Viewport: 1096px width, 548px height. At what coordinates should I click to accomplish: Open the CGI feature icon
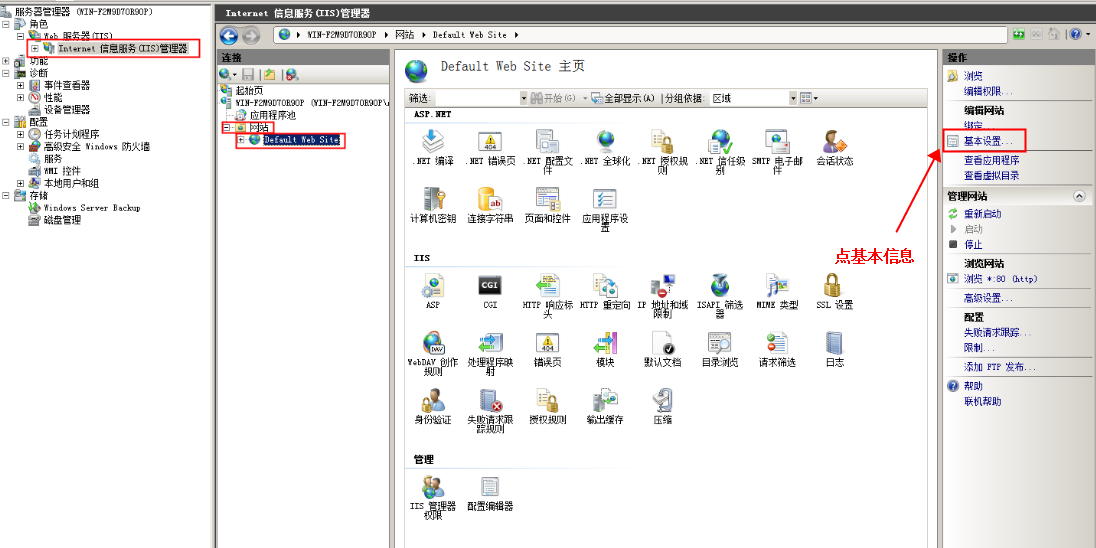490,288
